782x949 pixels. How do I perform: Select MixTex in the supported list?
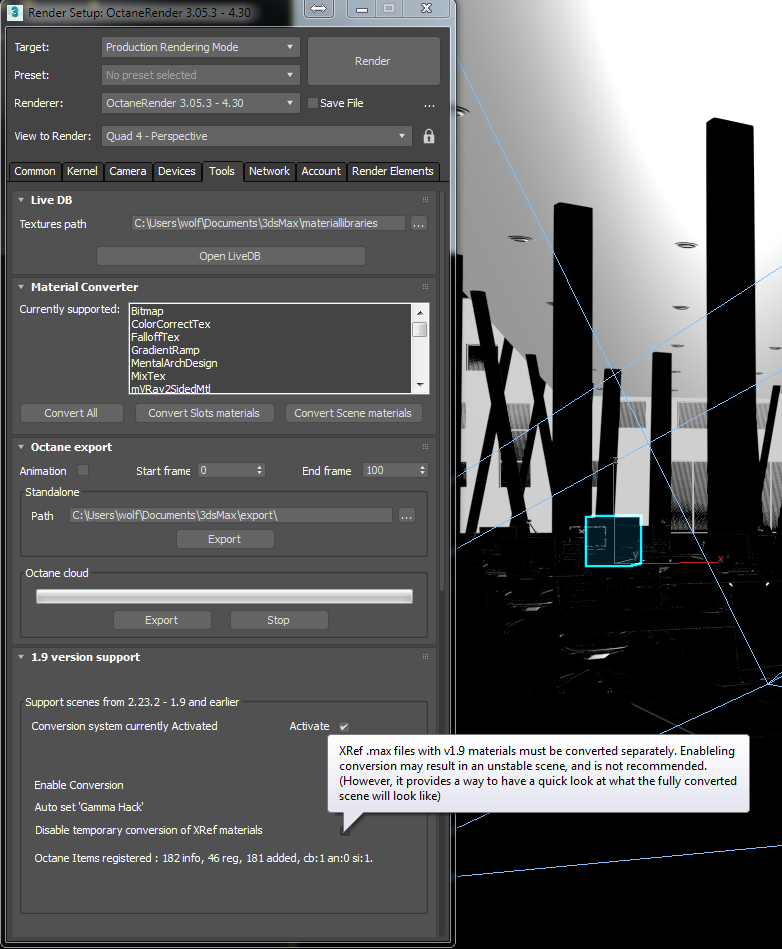point(148,376)
